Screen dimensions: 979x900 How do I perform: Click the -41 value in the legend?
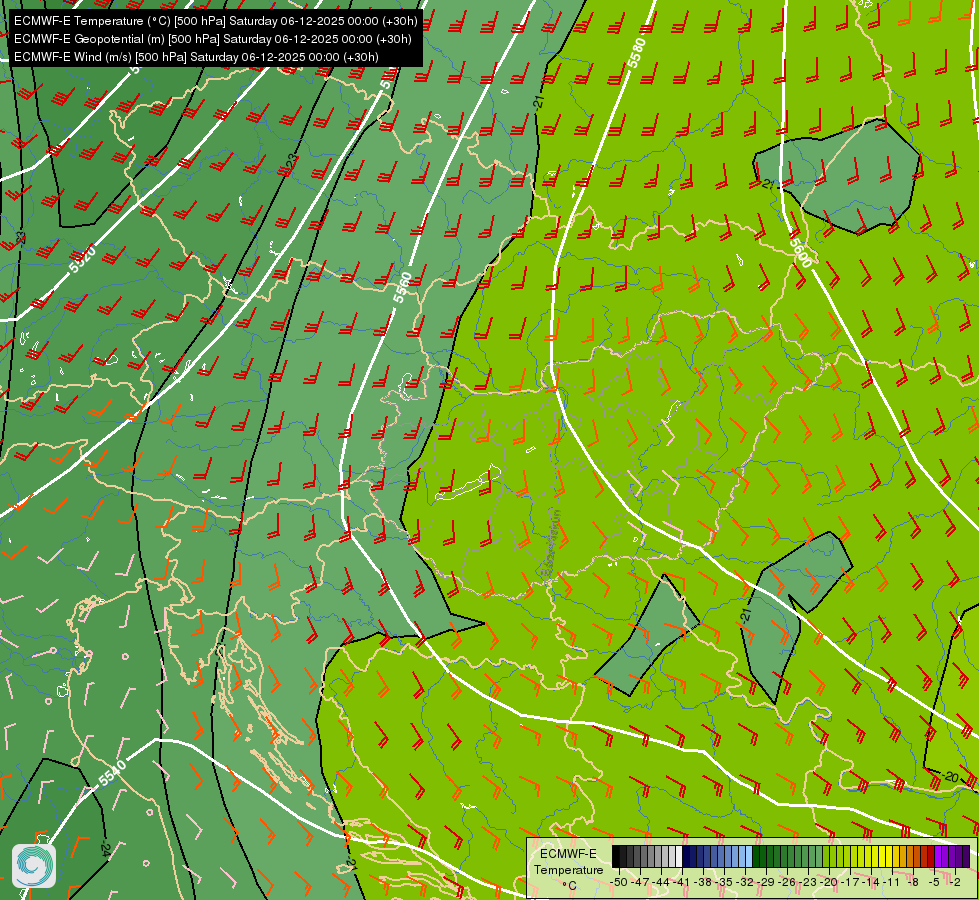coord(682,882)
